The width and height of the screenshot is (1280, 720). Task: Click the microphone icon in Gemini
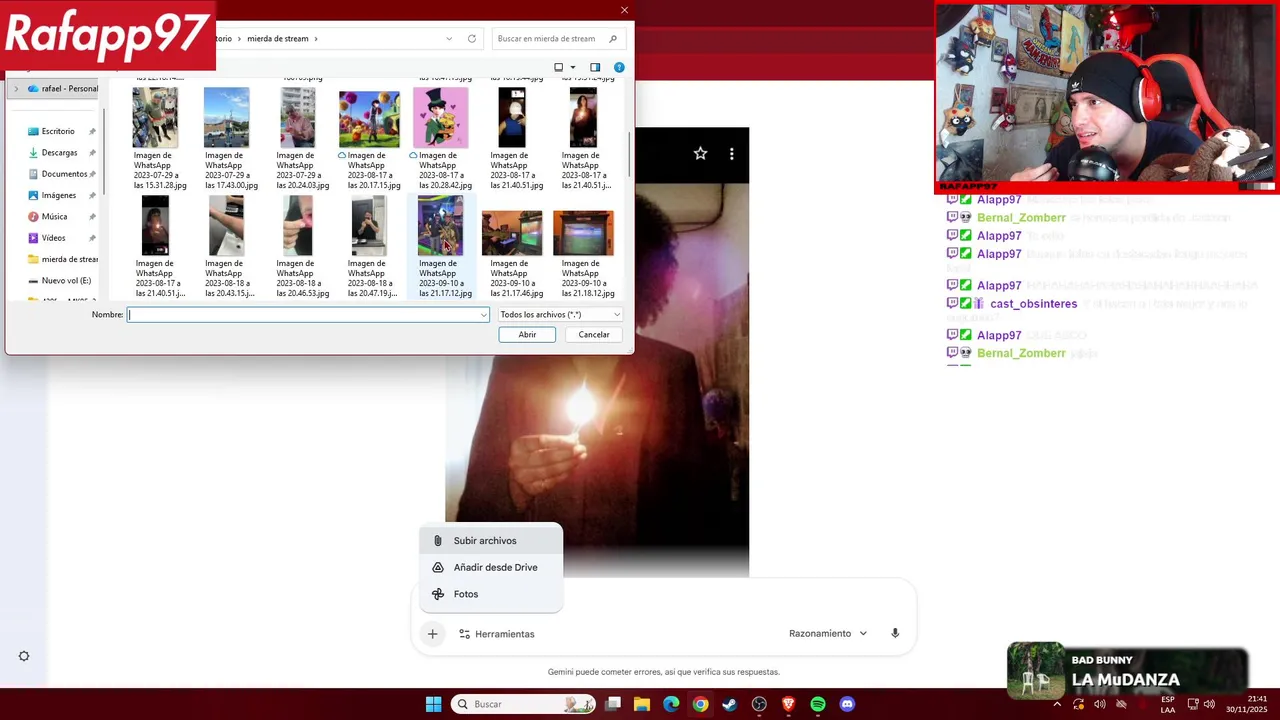pyautogui.click(x=895, y=634)
